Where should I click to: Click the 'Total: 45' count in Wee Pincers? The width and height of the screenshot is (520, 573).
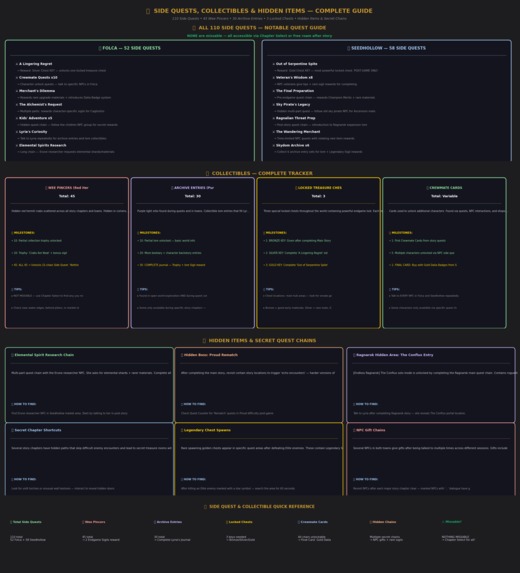click(67, 196)
